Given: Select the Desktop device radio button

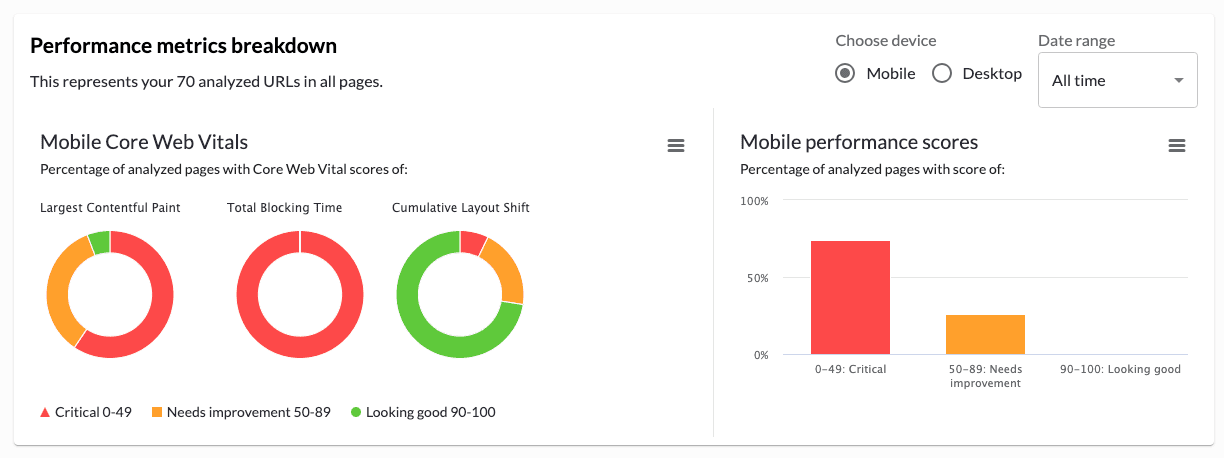Looking at the screenshot, I should (941, 74).
